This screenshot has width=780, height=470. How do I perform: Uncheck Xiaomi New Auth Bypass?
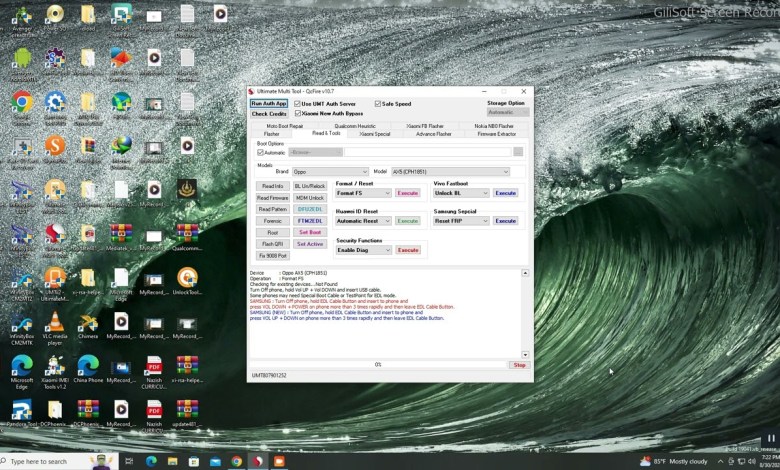[x=298, y=114]
